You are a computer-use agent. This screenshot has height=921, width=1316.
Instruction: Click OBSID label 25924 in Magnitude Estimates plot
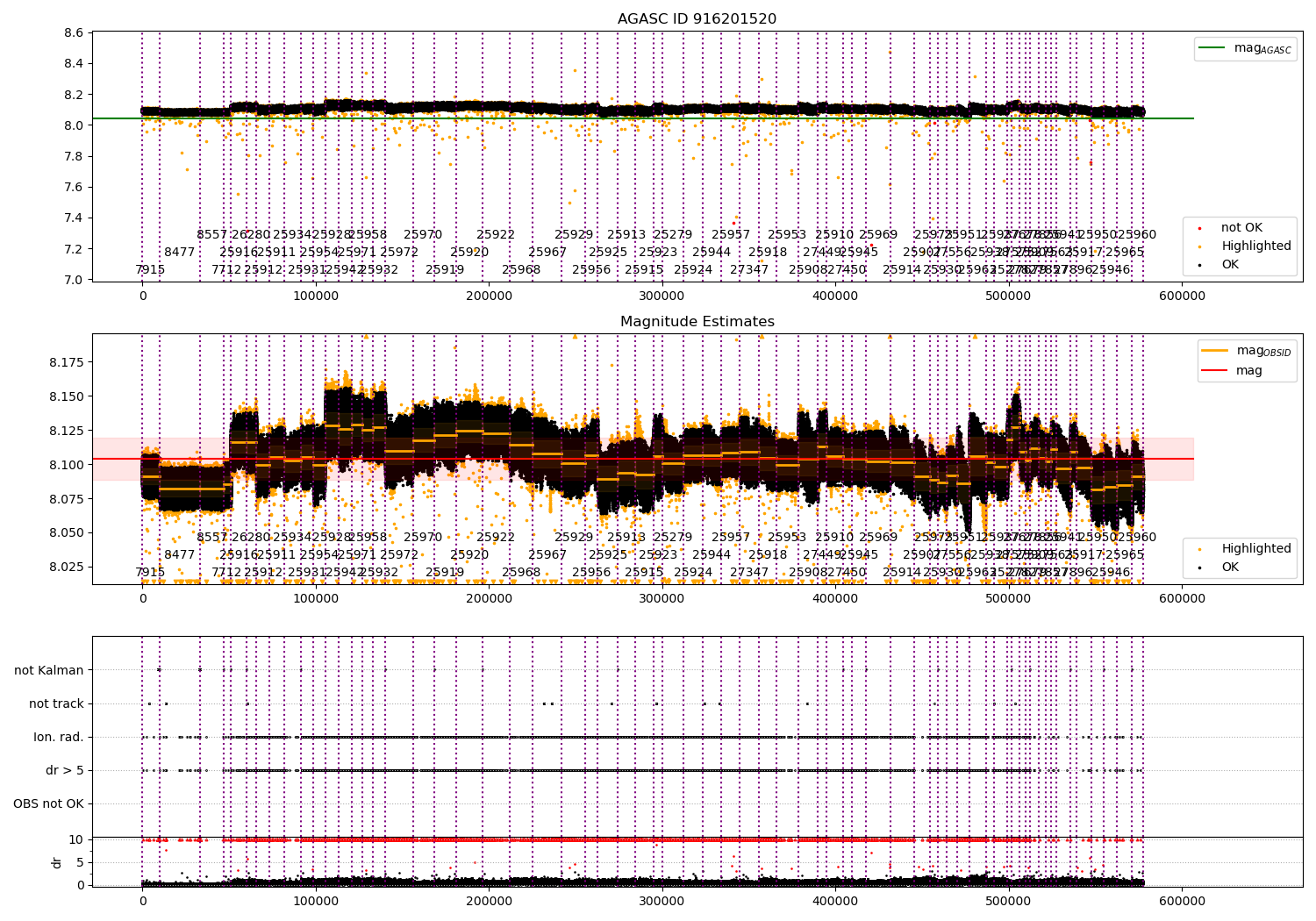pyautogui.click(x=693, y=572)
